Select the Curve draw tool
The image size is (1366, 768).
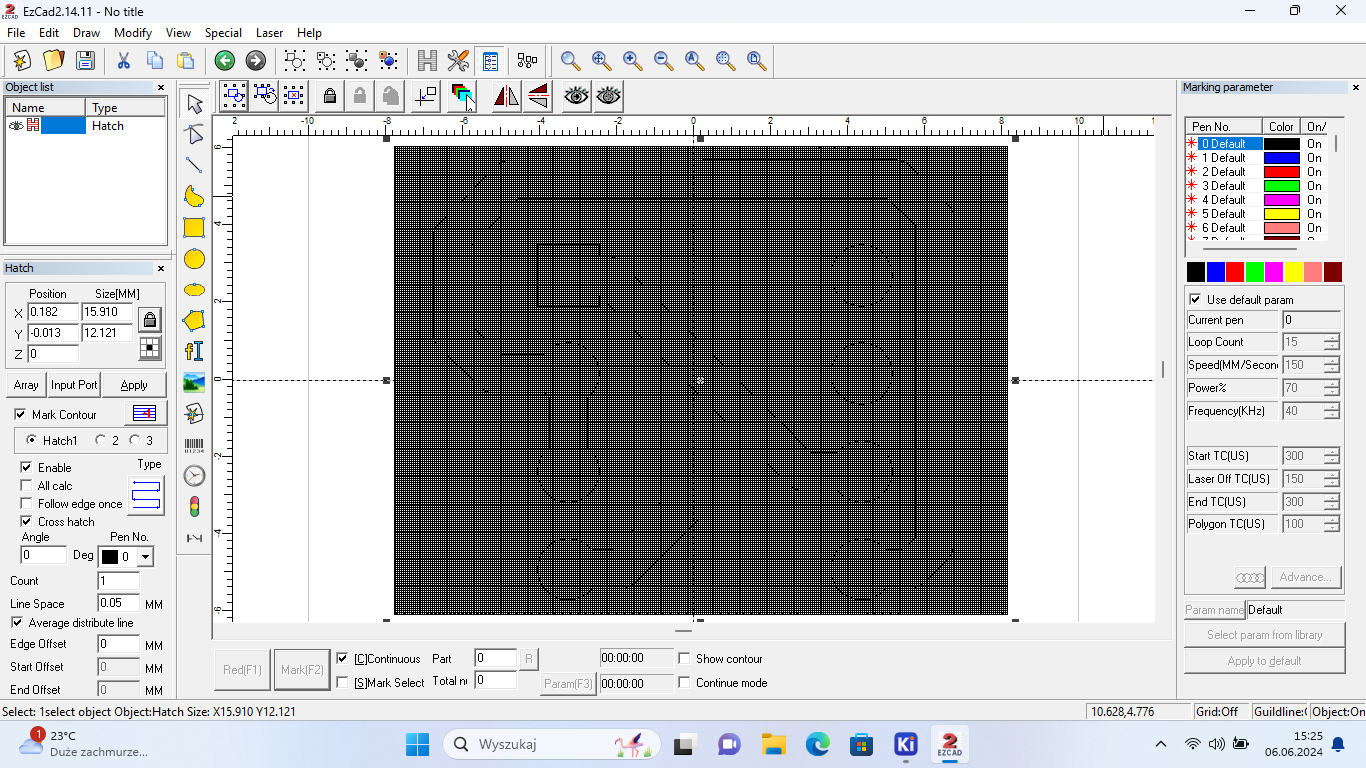[194, 196]
